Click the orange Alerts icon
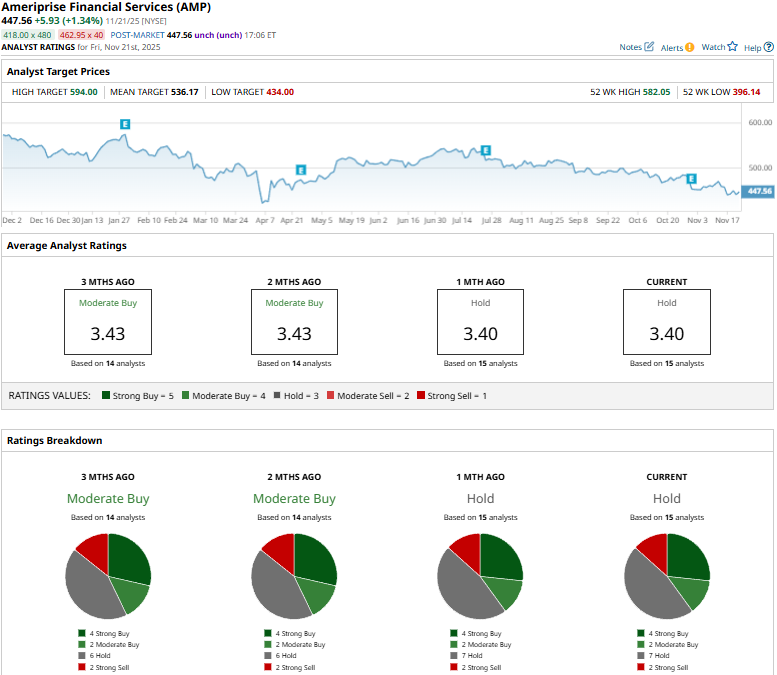 690,47
